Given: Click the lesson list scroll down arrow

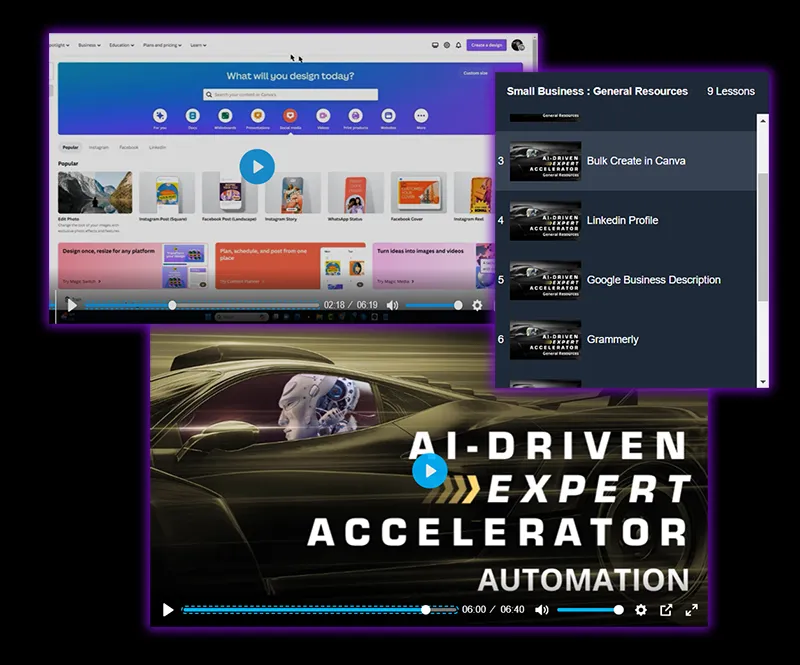Looking at the screenshot, I should tap(763, 382).
